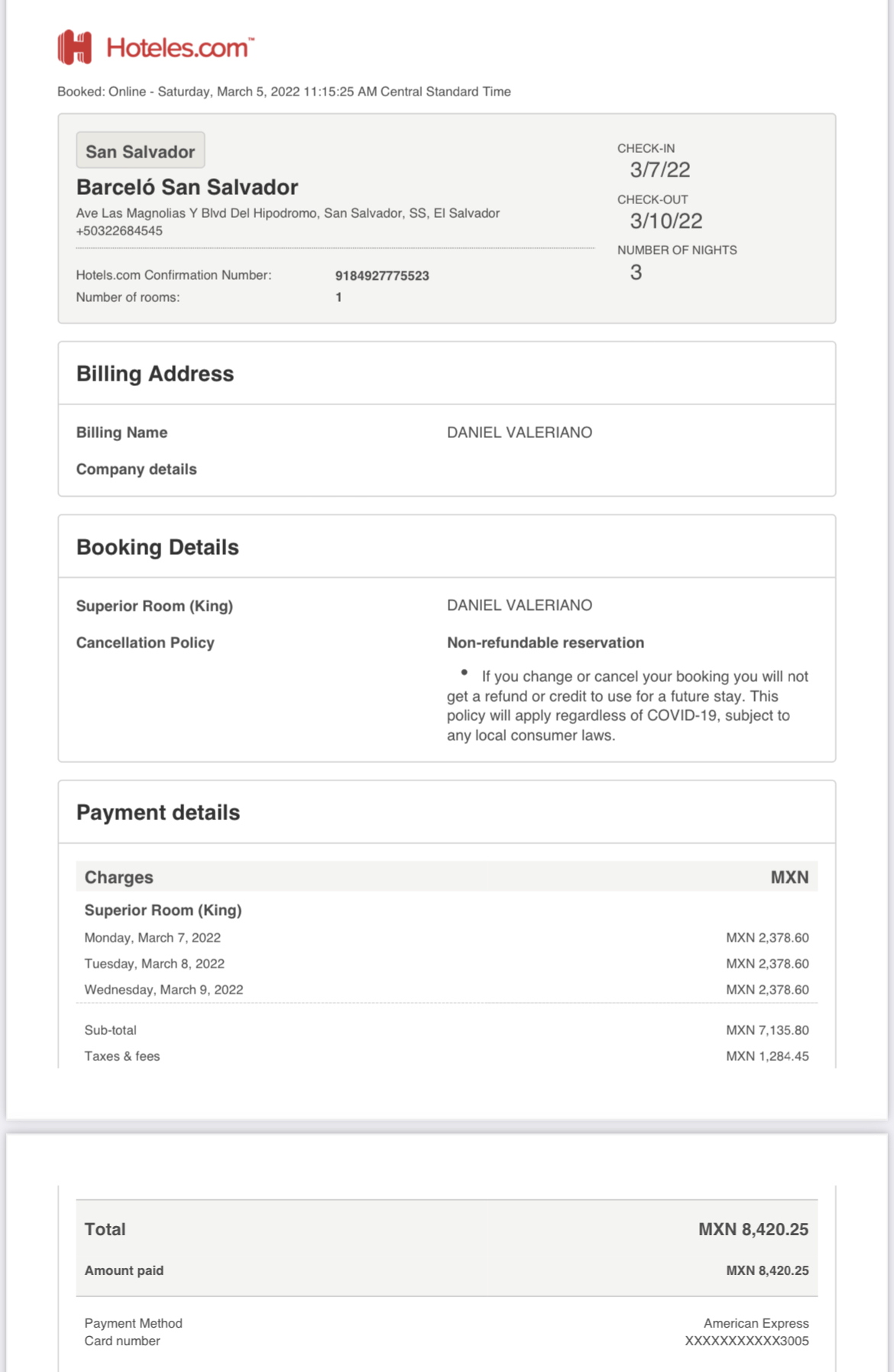Click the total amount MXN 8,420.25

click(x=753, y=1229)
